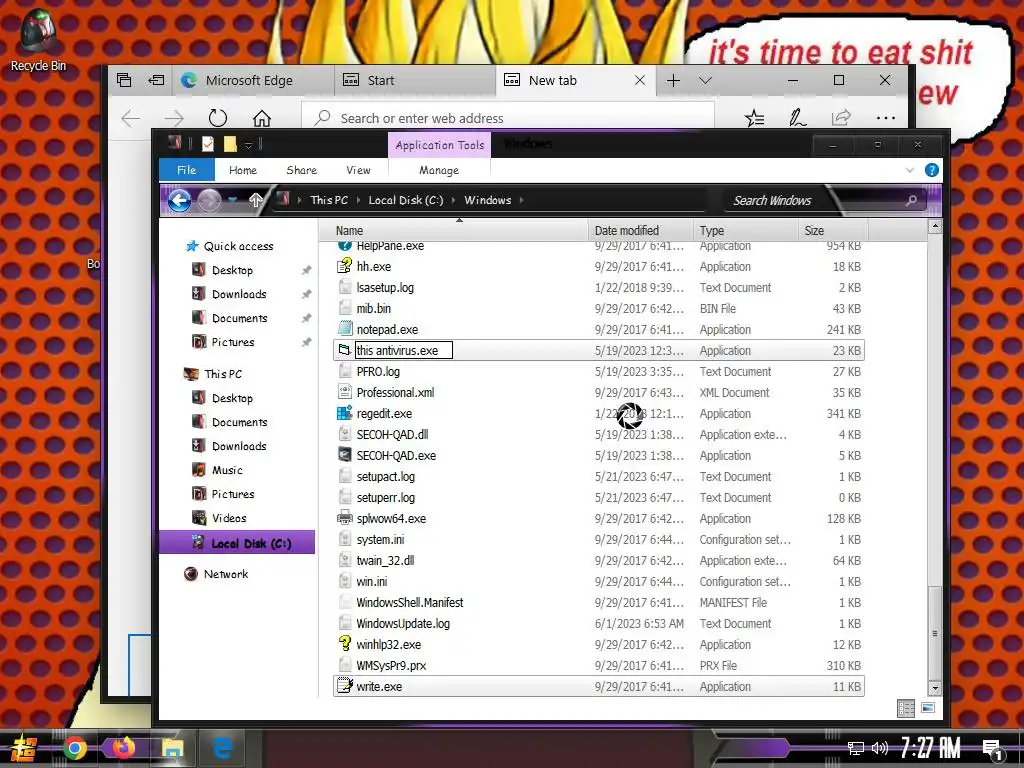Image resolution: width=1024 pixels, height=768 pixels.
Task: Click Explorer up one level arrow
Action: (x=255, y=200)
